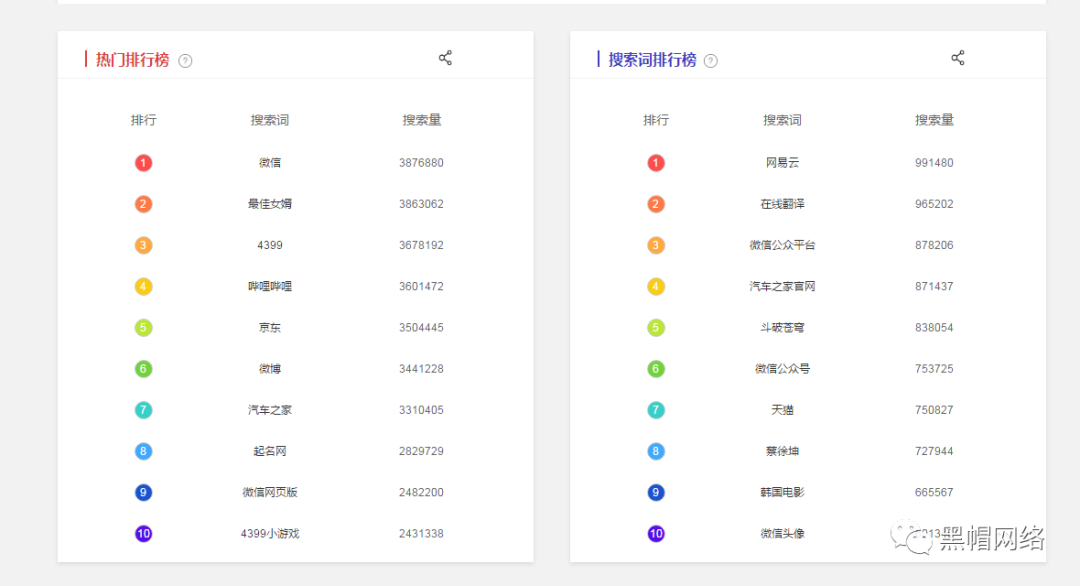The image size is (1080, 586).
Task: Click 搜索词 column header in 搜索词排行榜
Action: tap(782, 120)
